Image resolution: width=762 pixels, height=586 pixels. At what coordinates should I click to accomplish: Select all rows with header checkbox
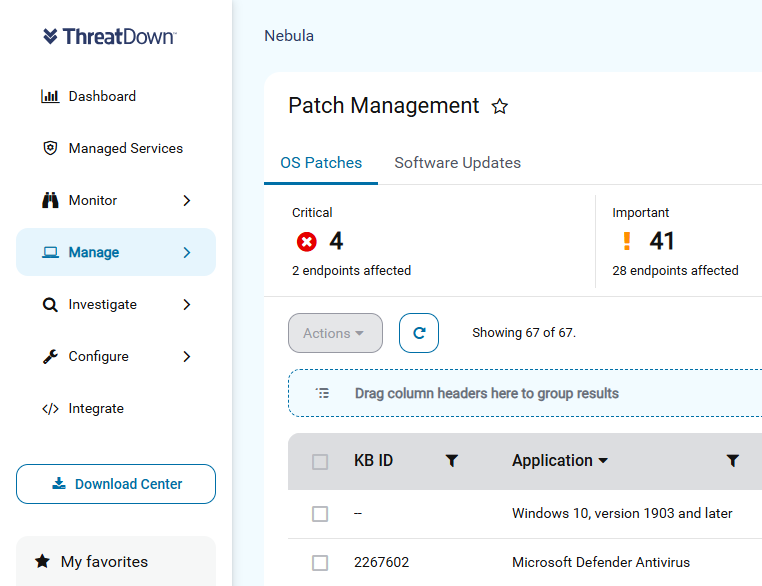pos(320,462)
